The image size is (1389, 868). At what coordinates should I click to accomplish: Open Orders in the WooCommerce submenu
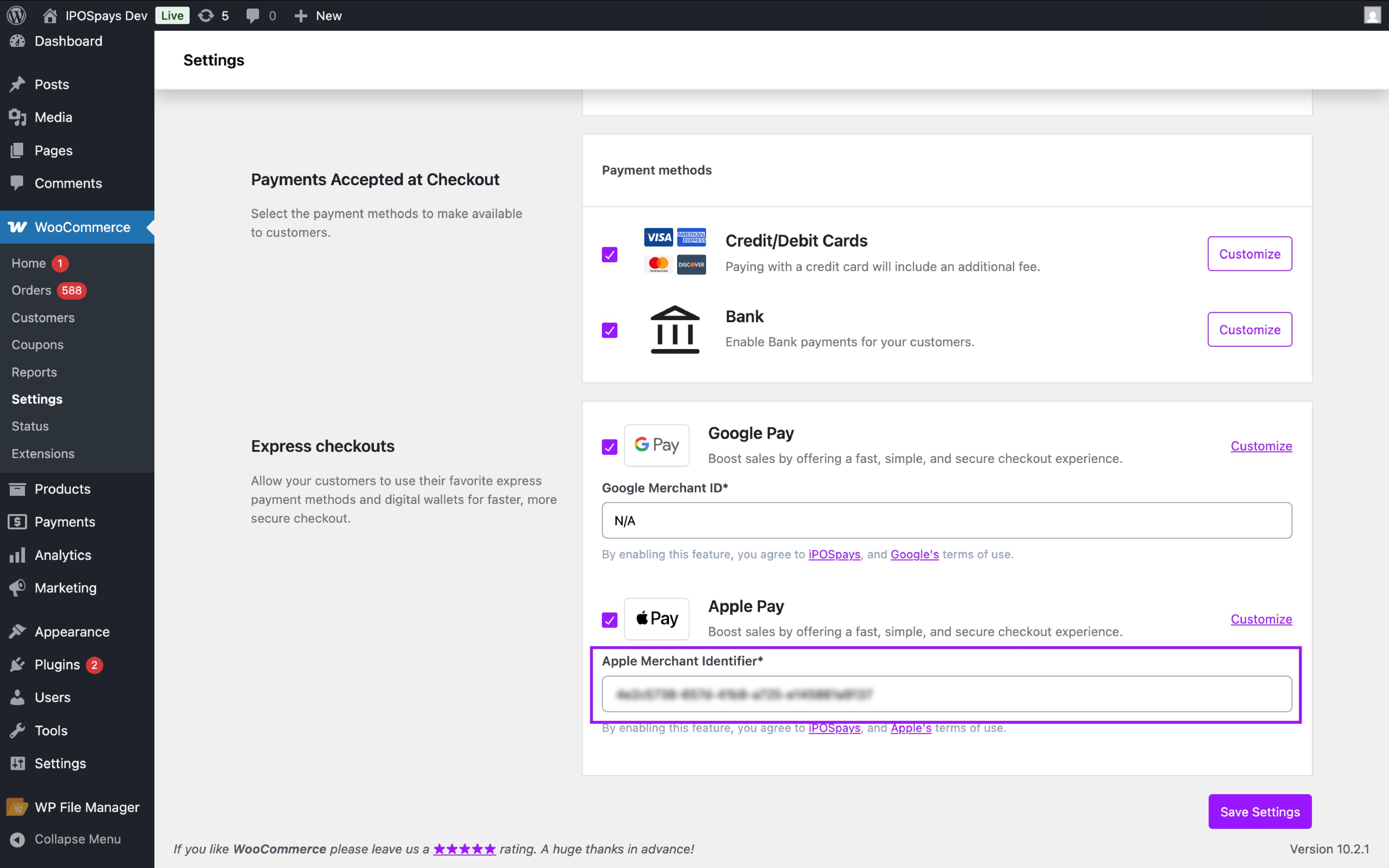(31, 290)
